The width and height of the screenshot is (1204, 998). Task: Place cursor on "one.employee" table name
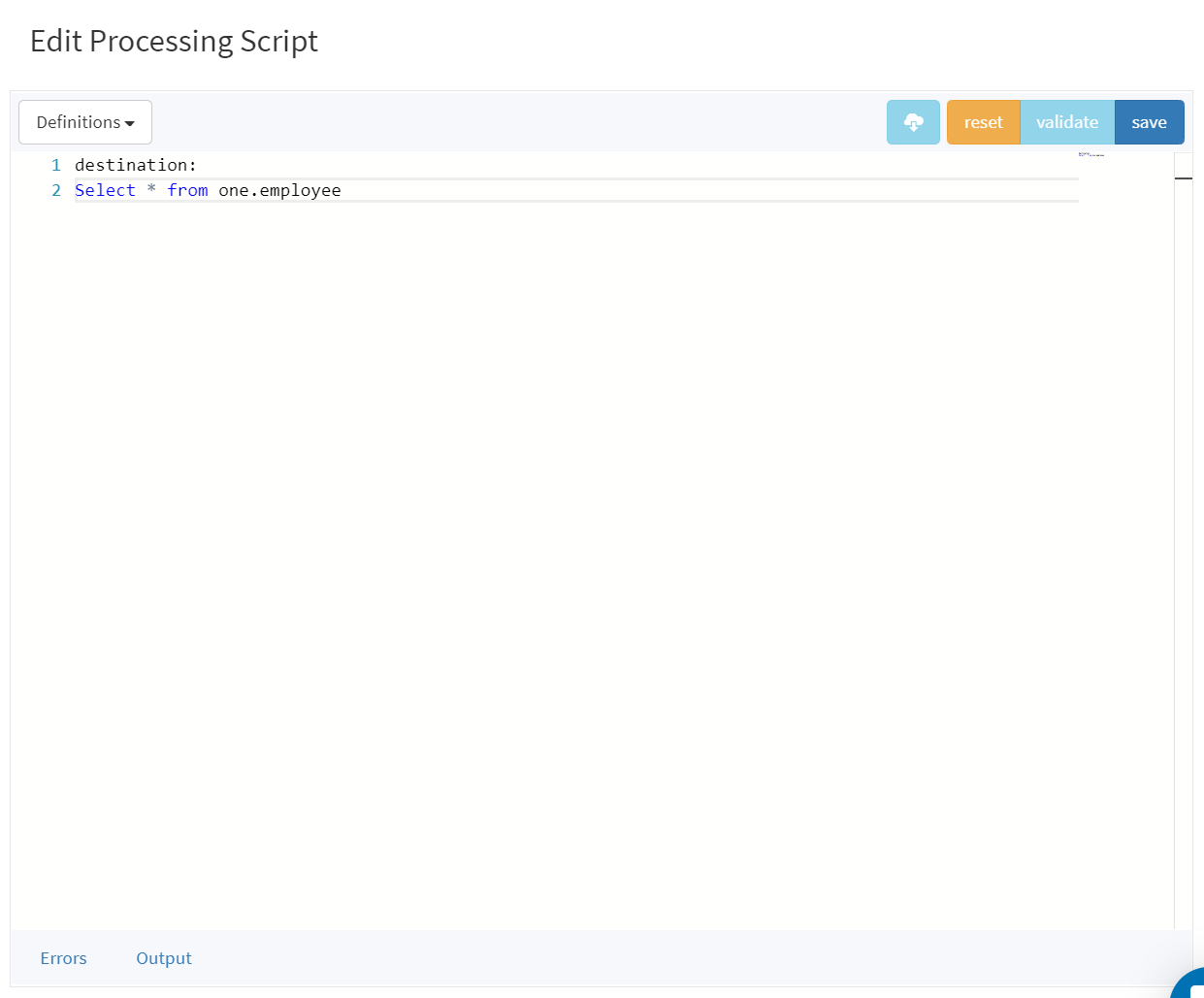point(279,190)
